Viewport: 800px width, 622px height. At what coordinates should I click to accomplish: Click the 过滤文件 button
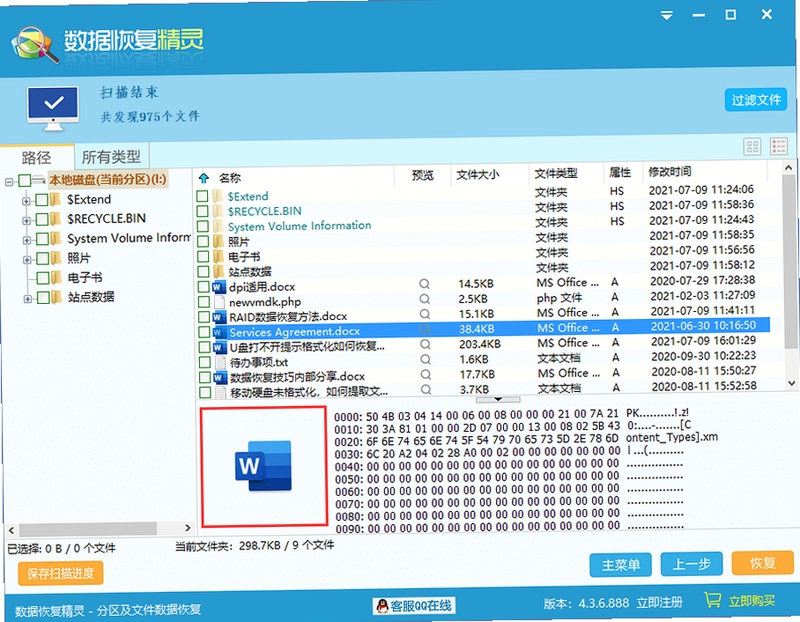[756, 99]
